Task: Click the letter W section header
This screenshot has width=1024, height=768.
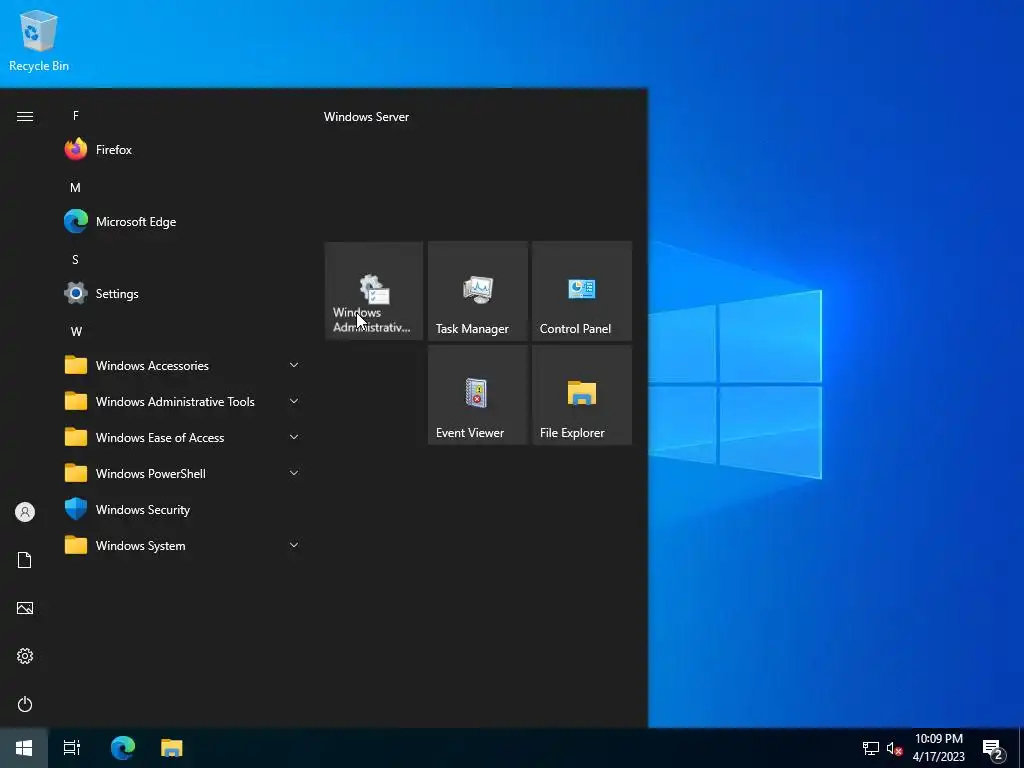Action: [76, 331]
